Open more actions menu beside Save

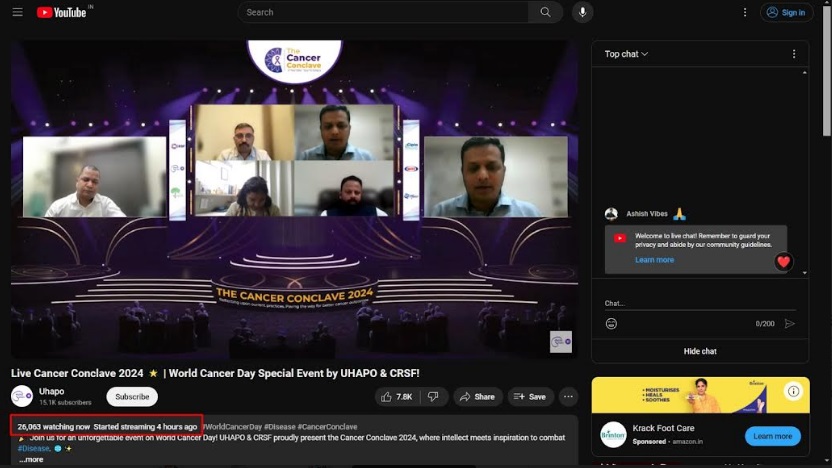click(568, 397)
